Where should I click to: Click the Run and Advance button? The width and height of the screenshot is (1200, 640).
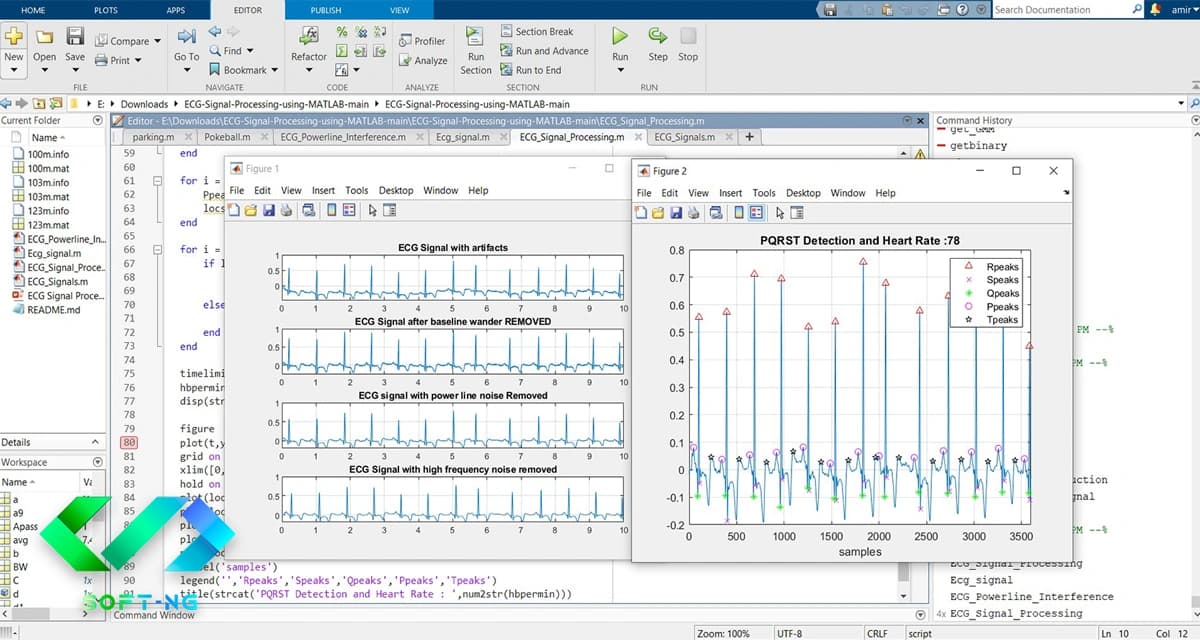(x=543, y=51)
